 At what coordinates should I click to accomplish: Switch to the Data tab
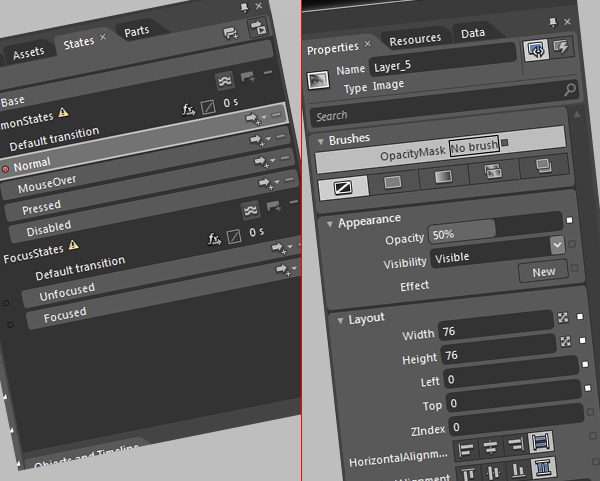click(x=473, y=34)
